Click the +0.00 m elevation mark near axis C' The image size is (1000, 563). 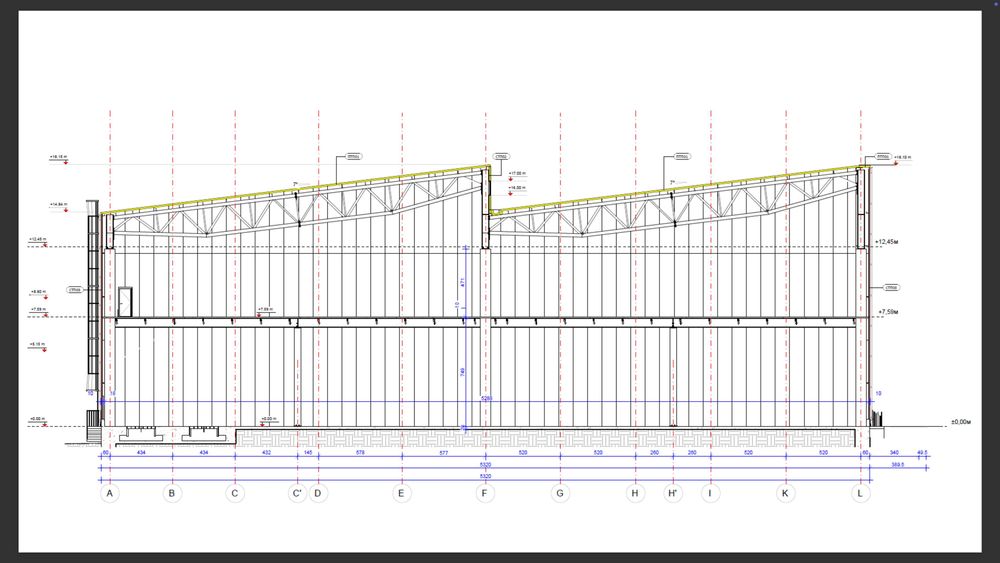click(x=268, y=419)
